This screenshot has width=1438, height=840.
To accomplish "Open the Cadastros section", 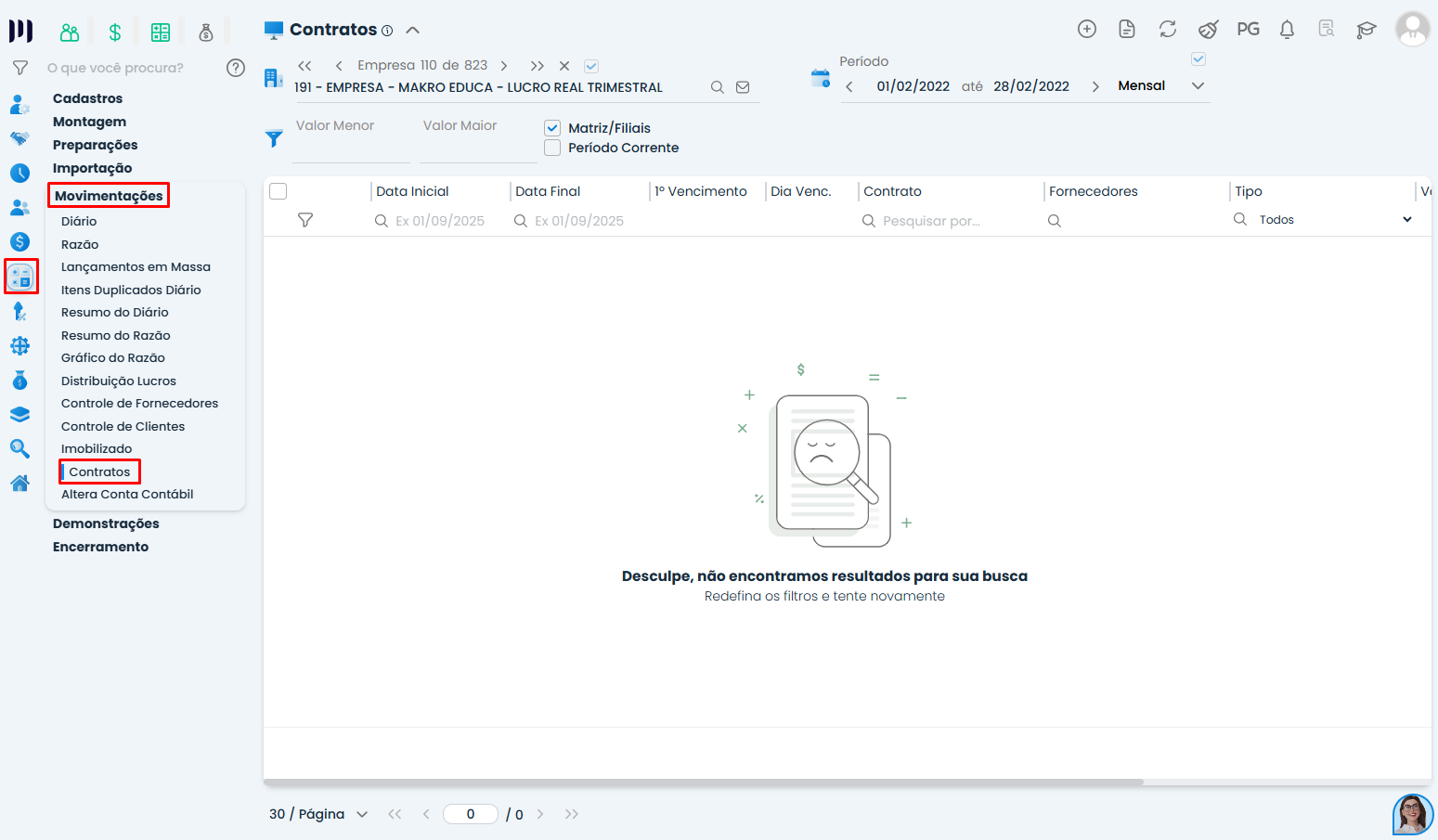I will click(87, 98).
